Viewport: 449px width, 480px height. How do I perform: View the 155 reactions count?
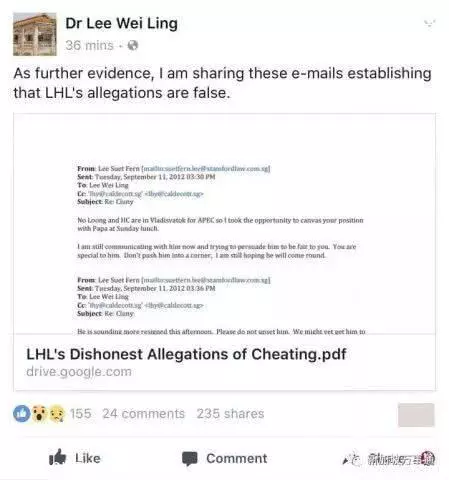80,414
